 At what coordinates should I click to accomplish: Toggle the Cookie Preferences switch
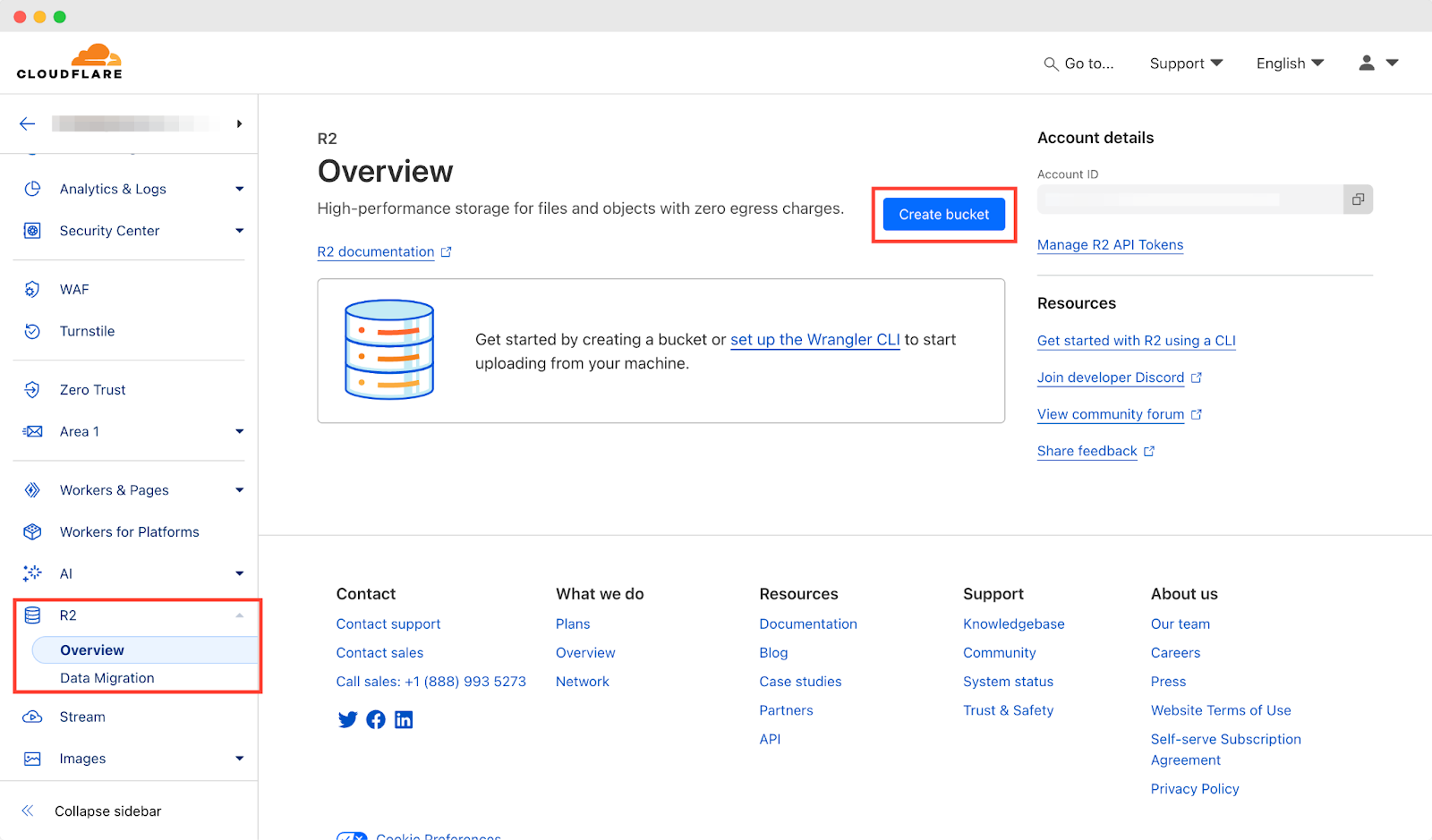[x=352, y=836]
